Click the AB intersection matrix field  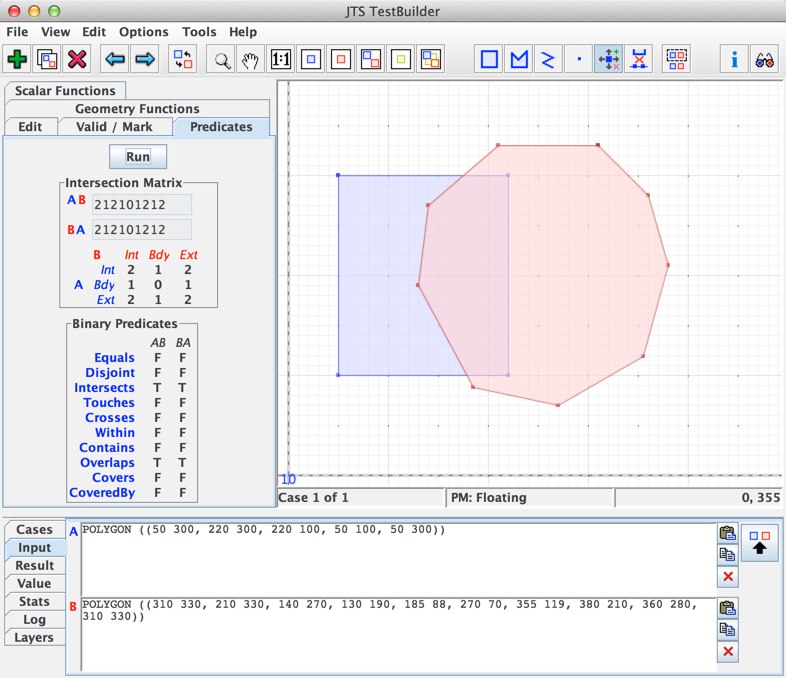coord(142,204)
